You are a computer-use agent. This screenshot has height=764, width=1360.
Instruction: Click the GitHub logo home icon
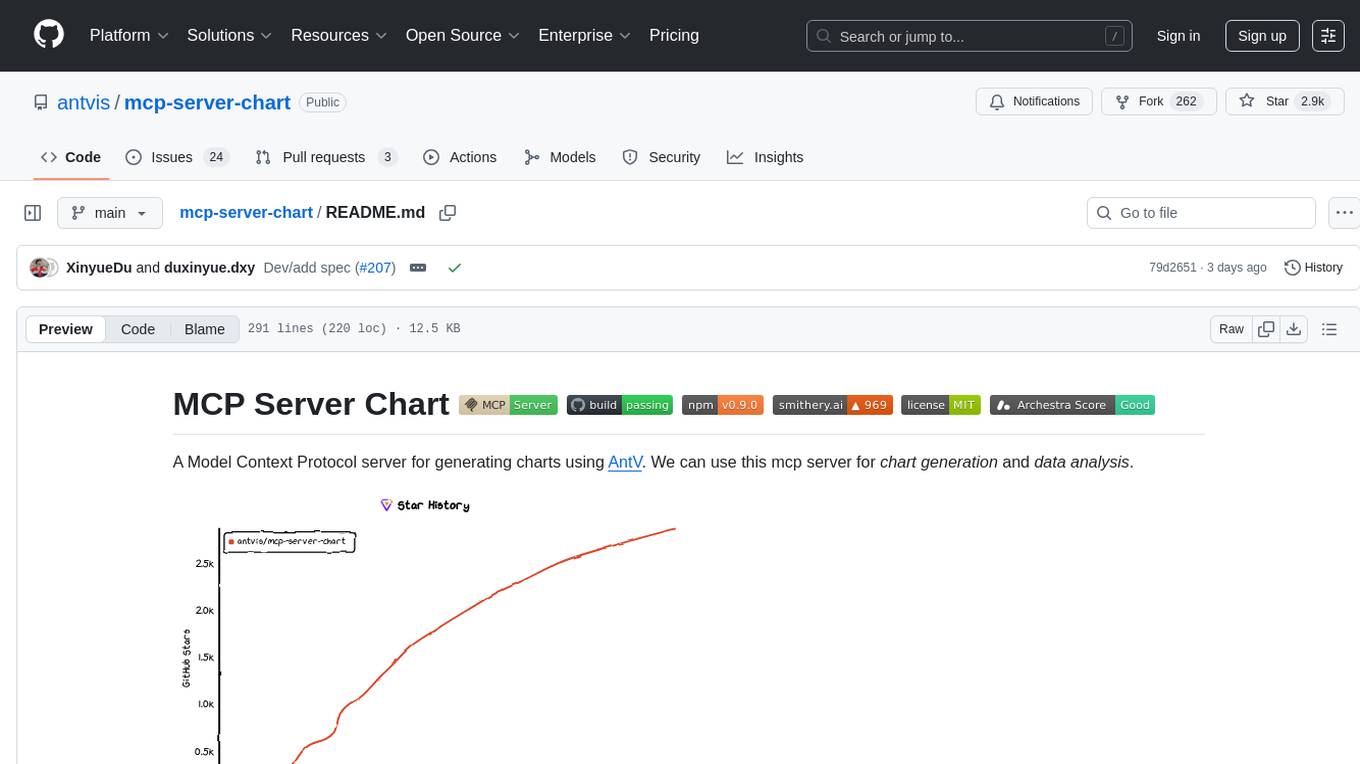tap(49, 35)
